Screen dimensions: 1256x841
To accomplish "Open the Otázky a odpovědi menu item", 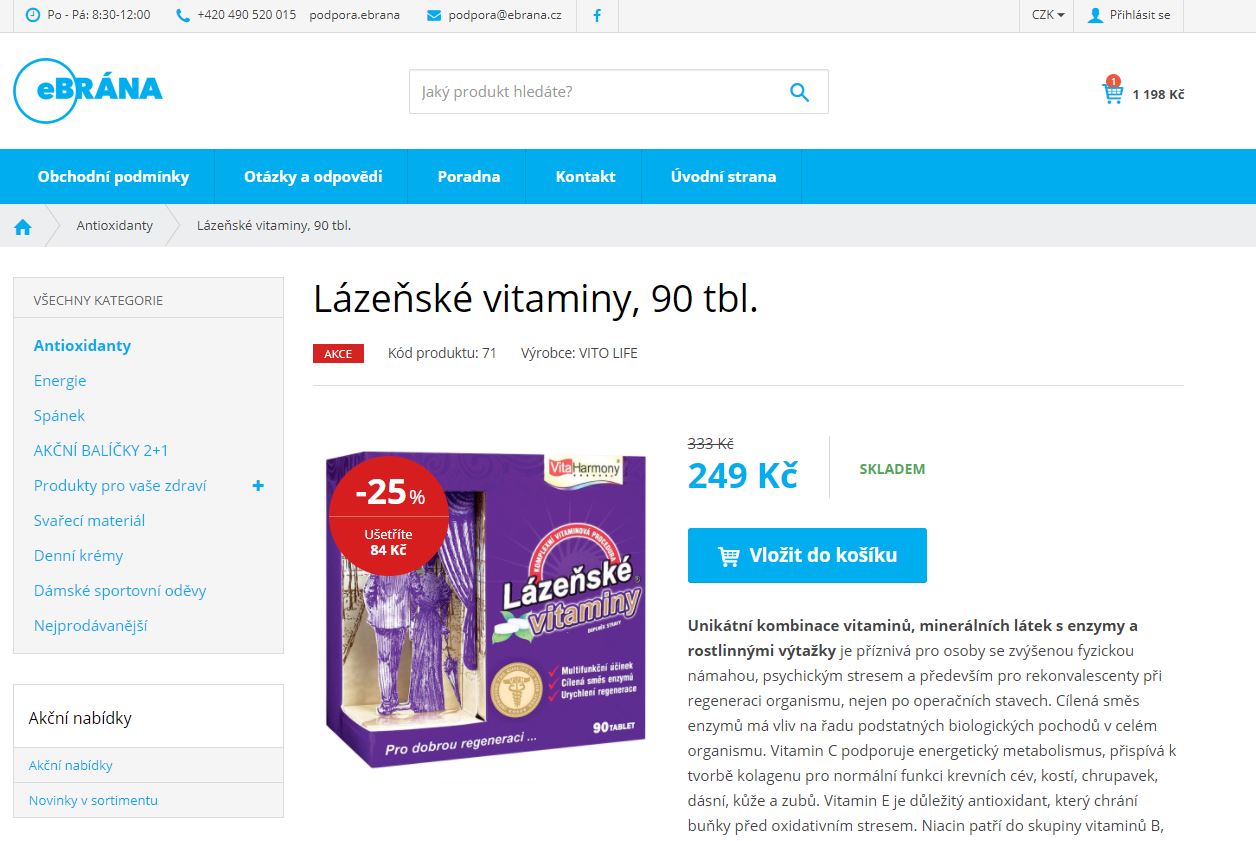I will coord(313,176).
